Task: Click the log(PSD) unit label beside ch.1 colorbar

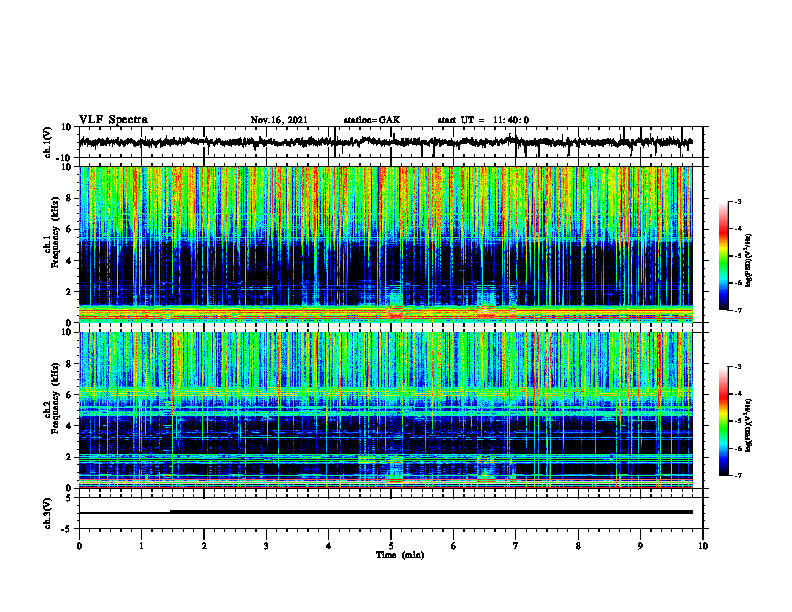Action: tap(749, 261)
